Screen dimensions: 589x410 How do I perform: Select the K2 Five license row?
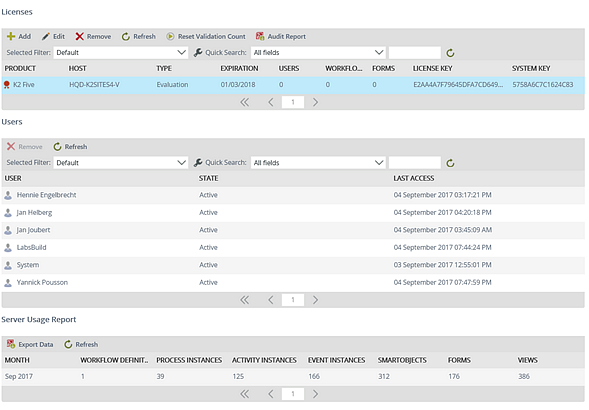click(x=293, y=85)
